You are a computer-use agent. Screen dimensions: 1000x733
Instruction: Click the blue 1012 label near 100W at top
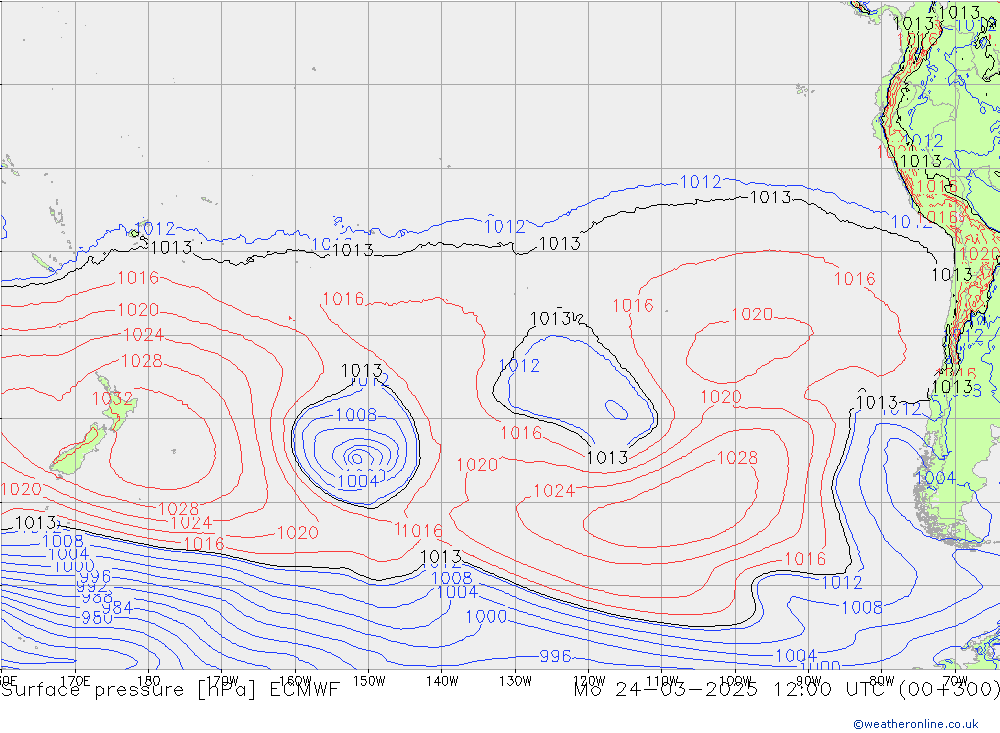point(700,182)
